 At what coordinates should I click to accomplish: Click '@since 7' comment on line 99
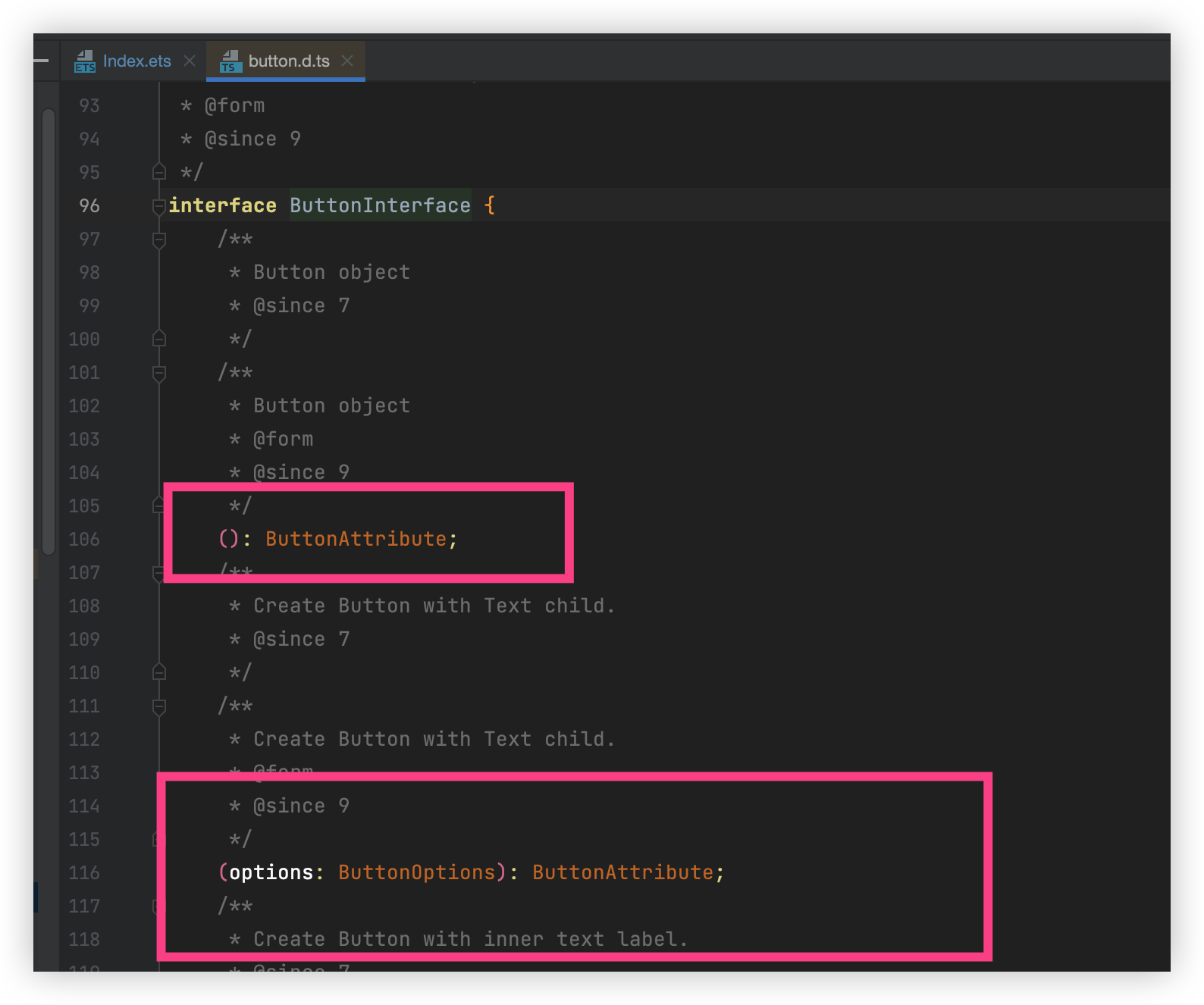301,305
